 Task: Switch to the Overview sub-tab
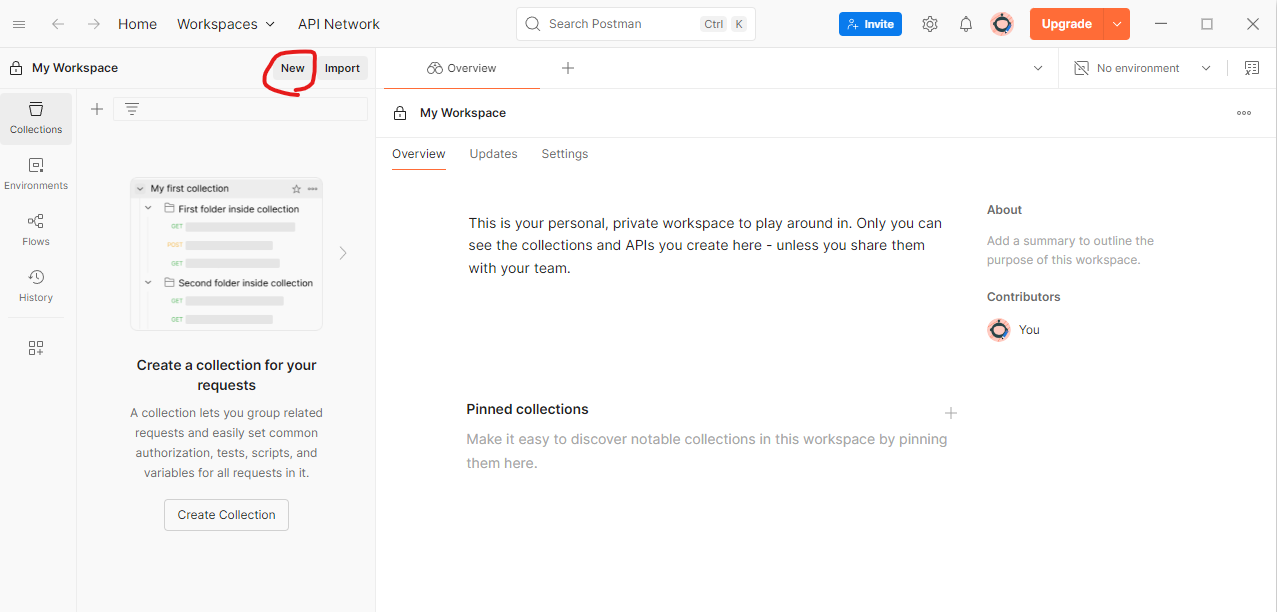pos(418,154)
